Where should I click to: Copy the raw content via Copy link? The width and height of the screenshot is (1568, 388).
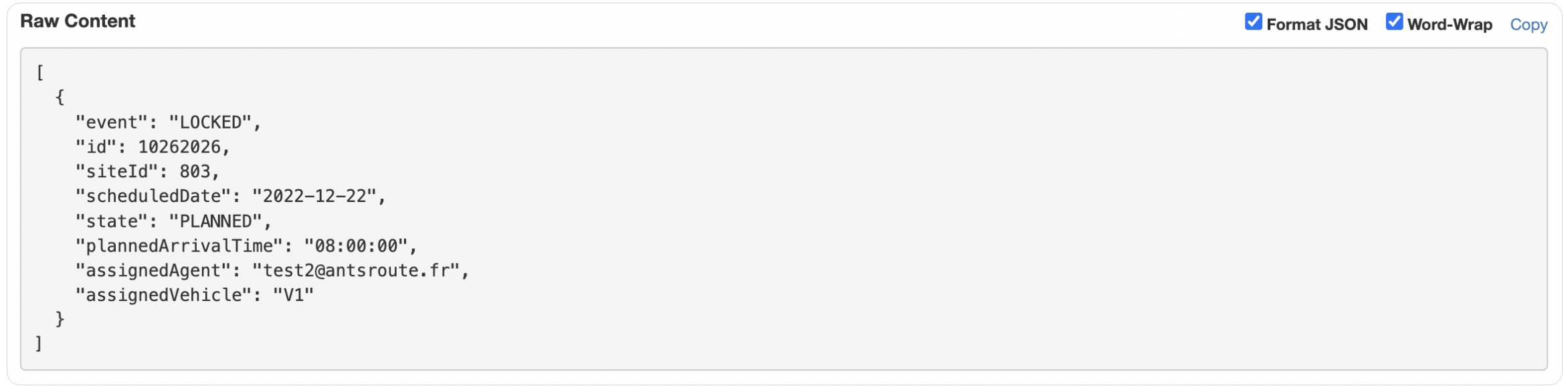[1529, 24]
